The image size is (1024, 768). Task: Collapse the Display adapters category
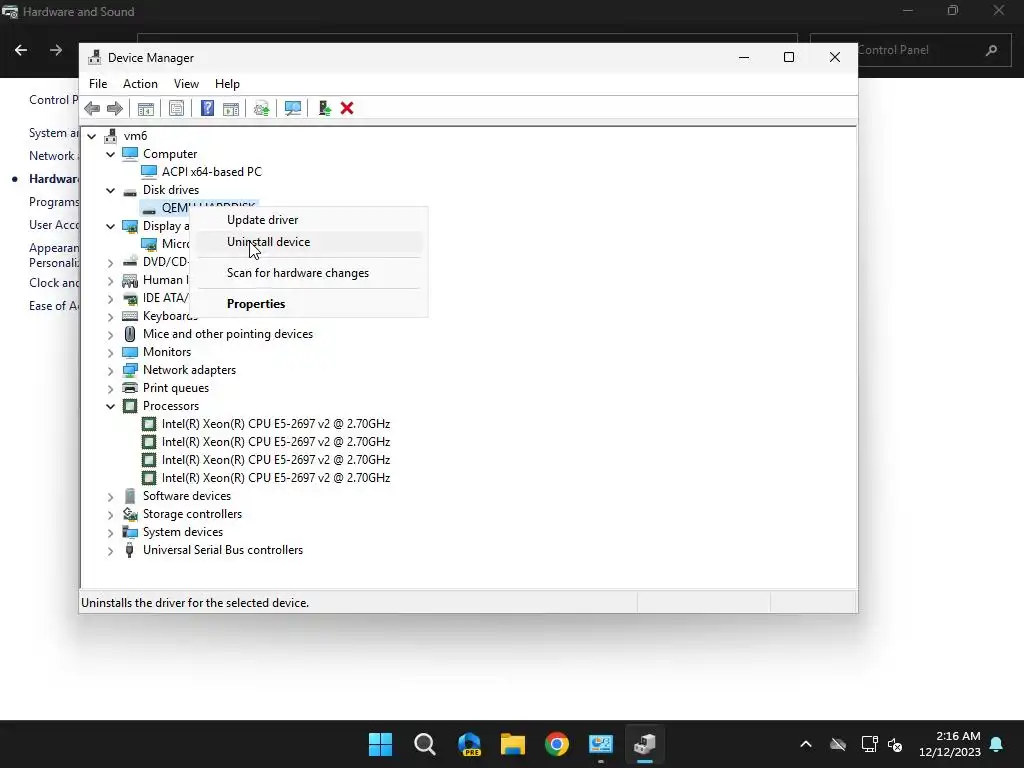coord(110,226)
